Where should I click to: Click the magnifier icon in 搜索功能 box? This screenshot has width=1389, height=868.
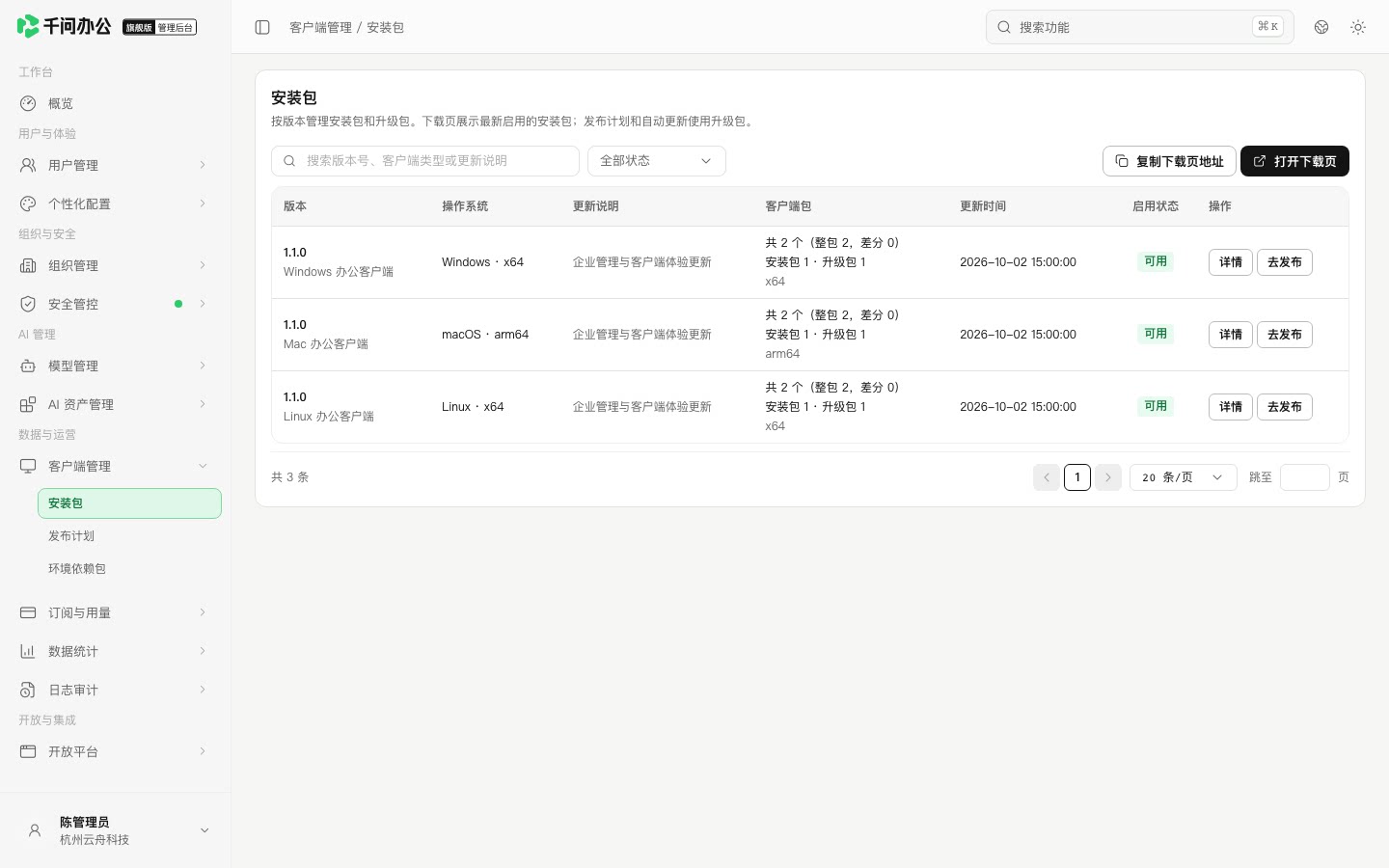point(1004,27)
